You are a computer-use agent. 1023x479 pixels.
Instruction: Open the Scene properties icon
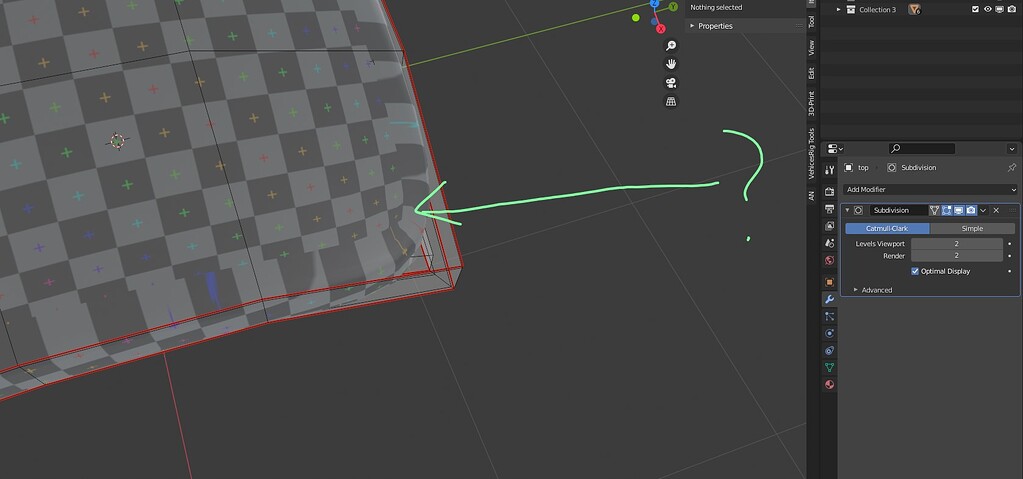pos(829,243)
